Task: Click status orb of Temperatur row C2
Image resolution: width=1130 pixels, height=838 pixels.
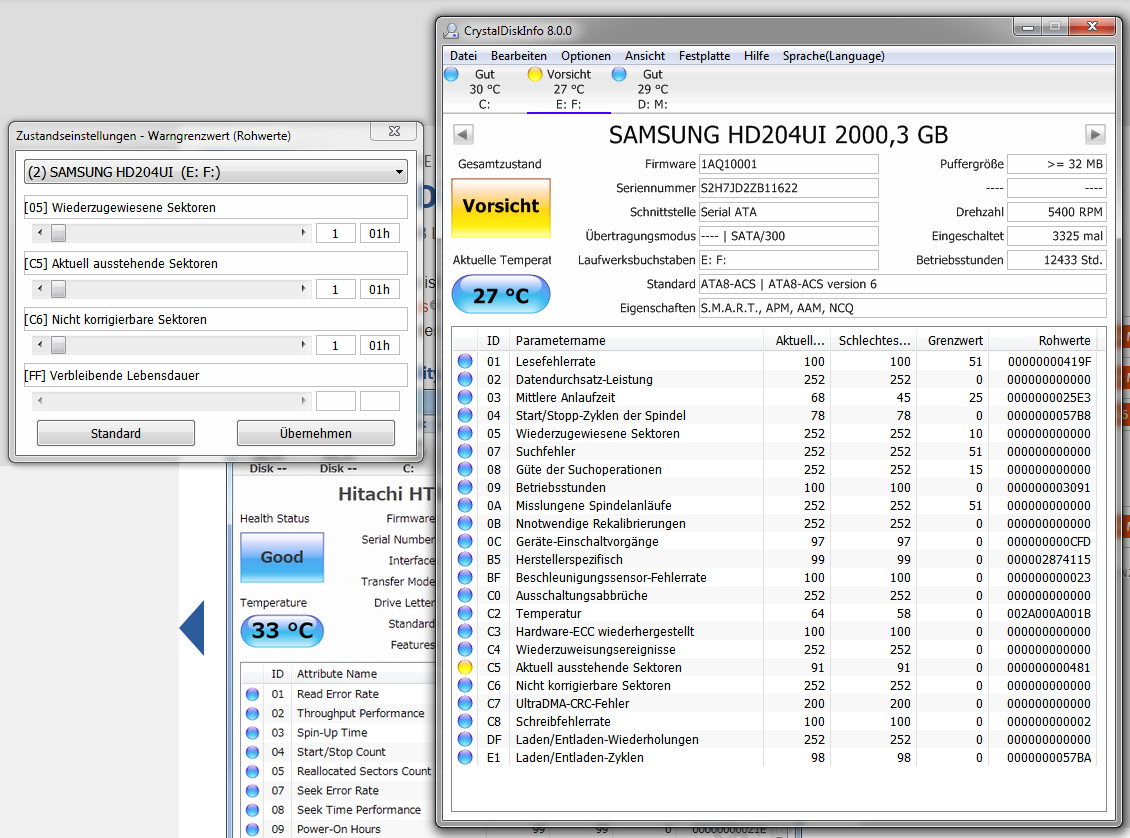Action: (466, 613)
